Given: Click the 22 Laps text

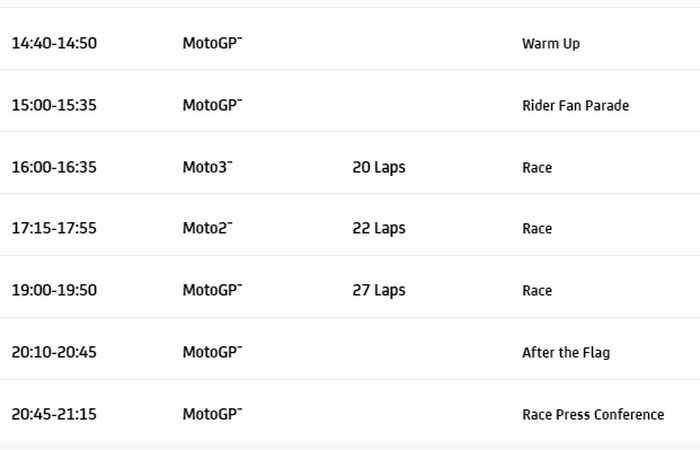Looking at the screenshot, I should (x=379, y=229).
